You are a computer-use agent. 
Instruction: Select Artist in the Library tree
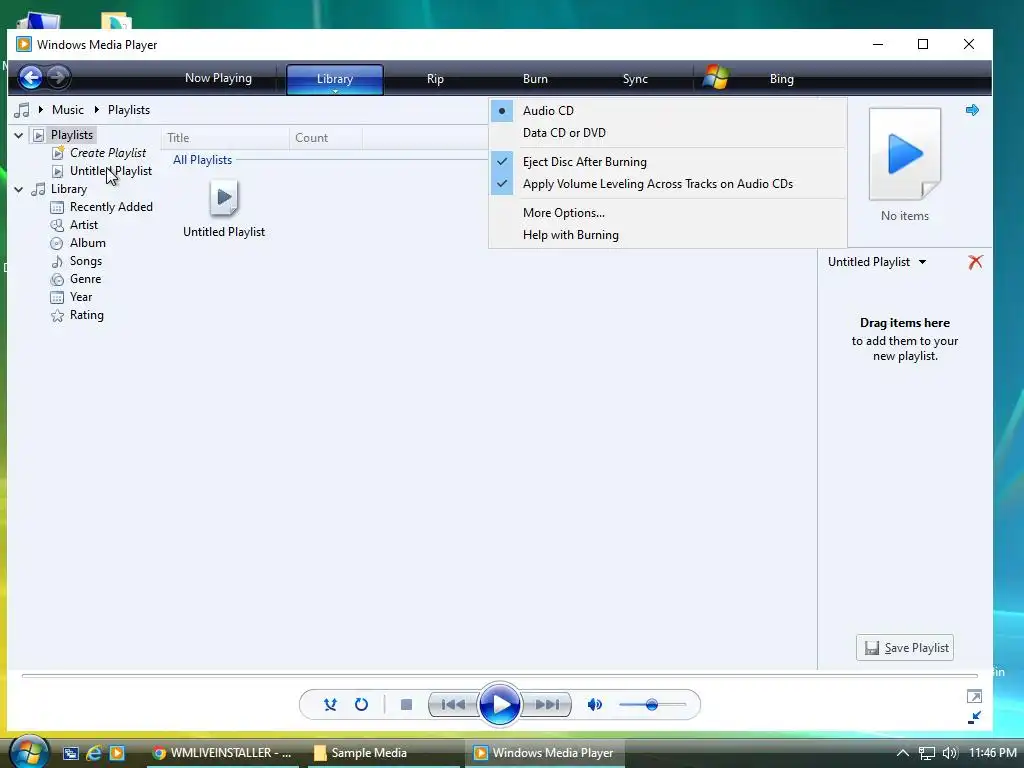pyautogui.click(x=84, y=225)
